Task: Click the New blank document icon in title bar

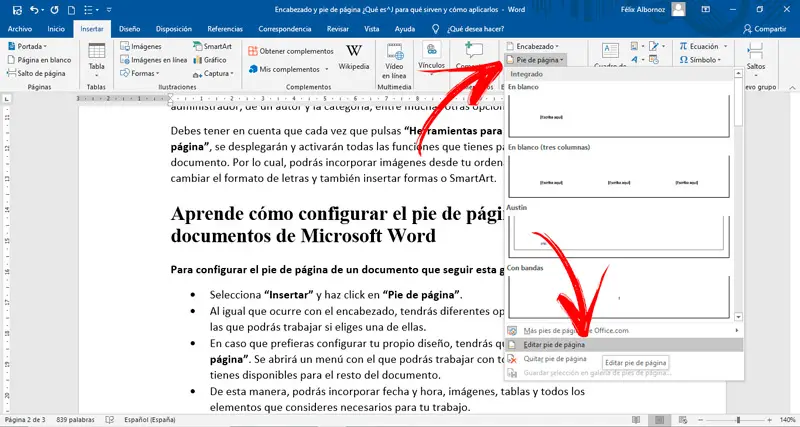Action: pyautogui.click(x=71, y=10)
